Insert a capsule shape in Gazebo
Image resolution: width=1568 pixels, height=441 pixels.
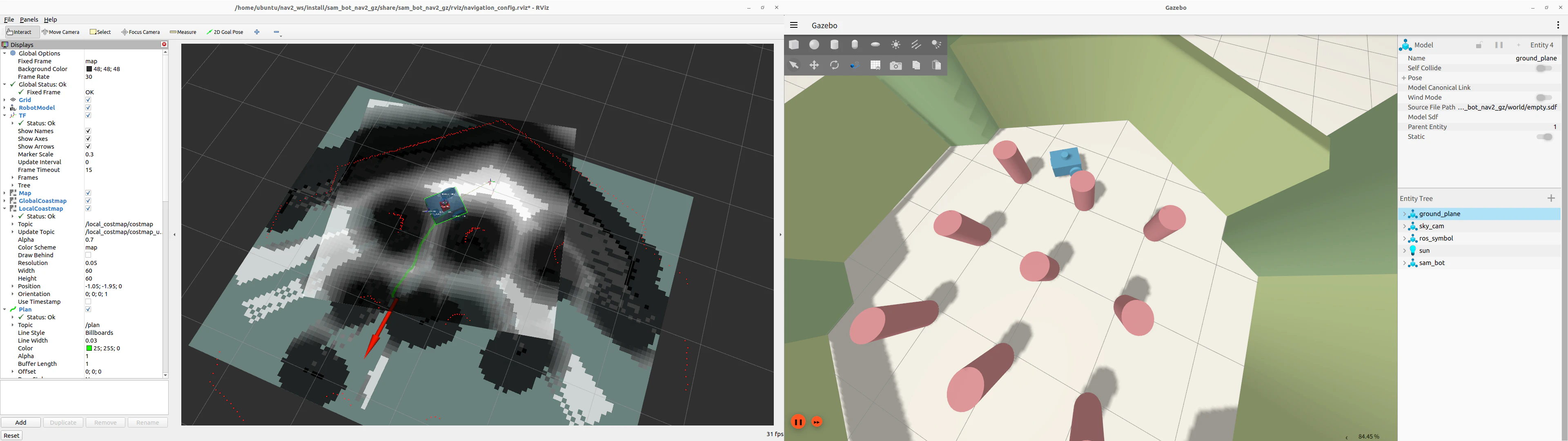pyautogui.click(x=855, y=45)
